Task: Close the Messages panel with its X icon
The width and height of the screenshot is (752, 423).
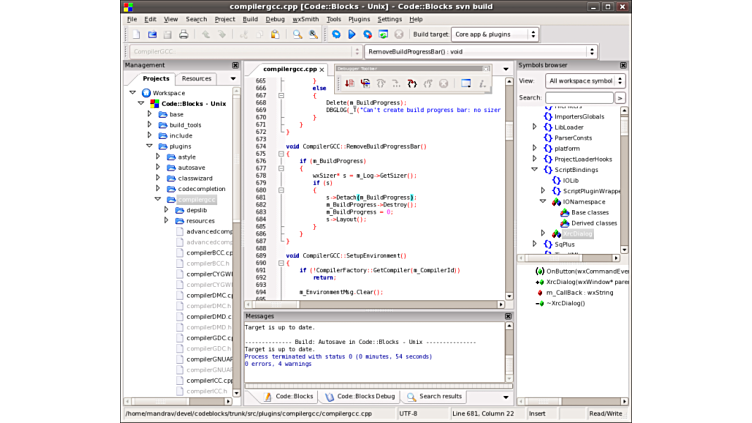Action: pos(508,316)
